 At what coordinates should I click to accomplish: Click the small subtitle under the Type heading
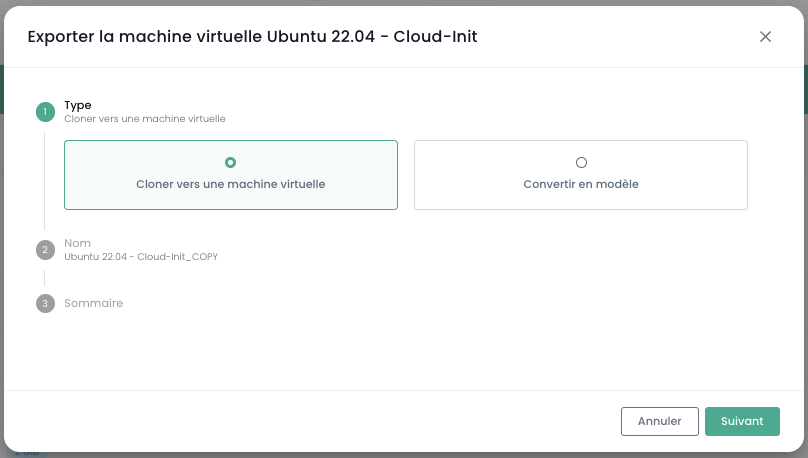tap(145, 119)
